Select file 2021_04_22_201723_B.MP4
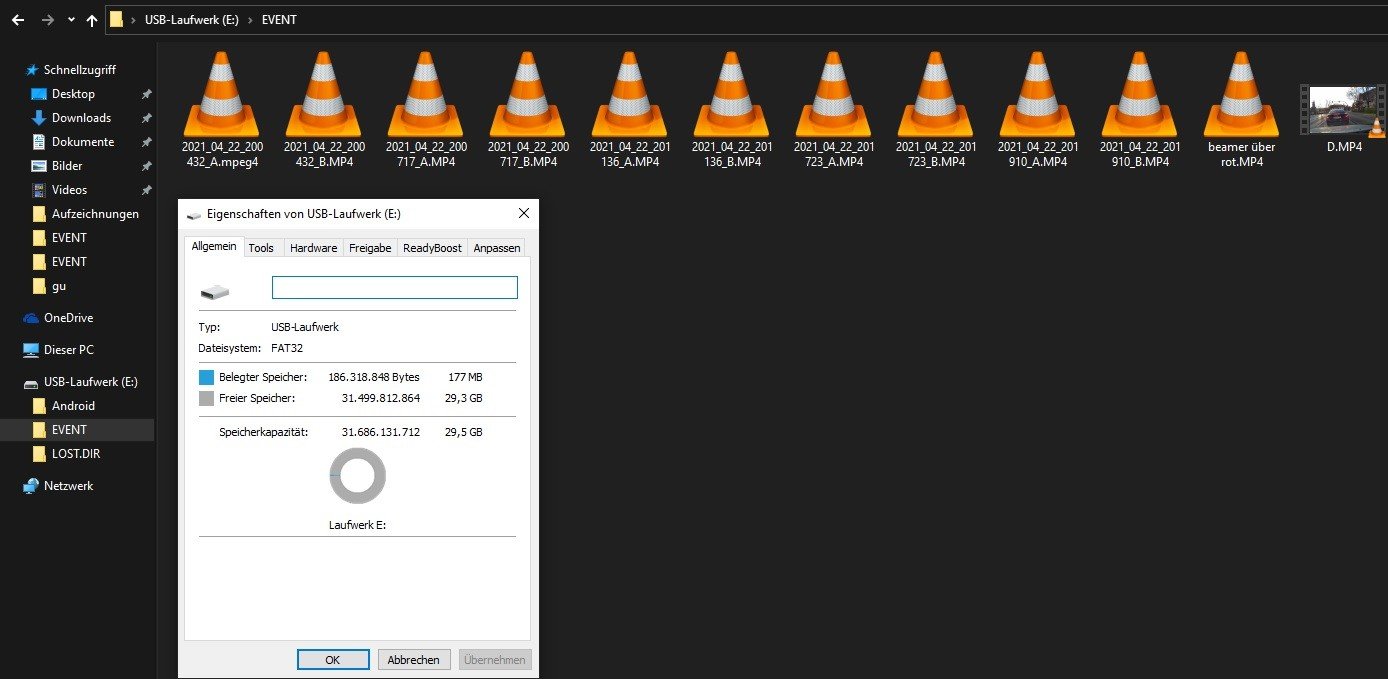 pos(936,110)
